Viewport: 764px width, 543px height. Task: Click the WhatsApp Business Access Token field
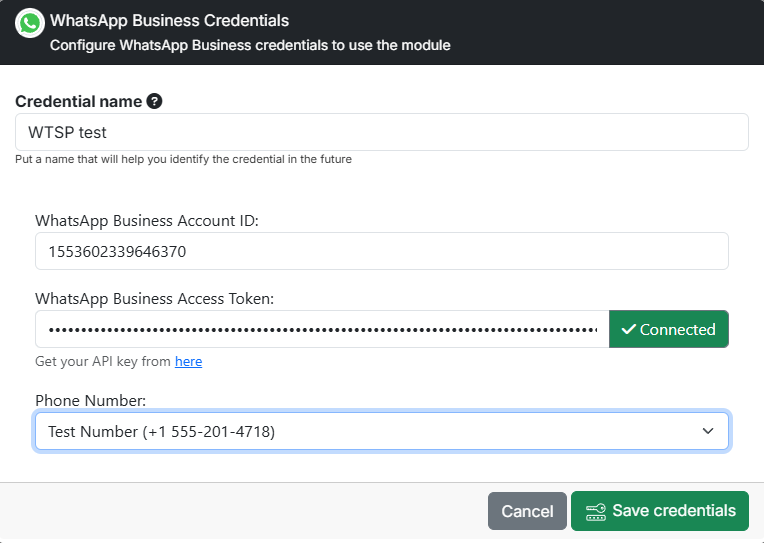tap(322, 329)
